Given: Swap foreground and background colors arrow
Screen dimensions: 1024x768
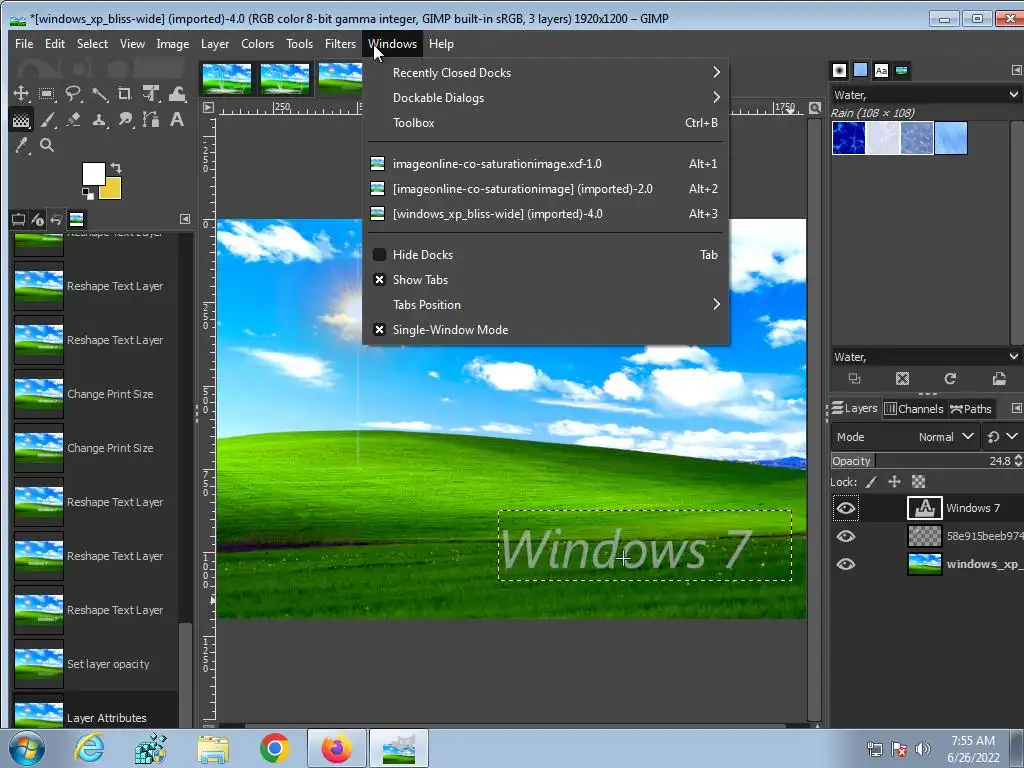Looking at the screenshot, I should pos(116,168).
